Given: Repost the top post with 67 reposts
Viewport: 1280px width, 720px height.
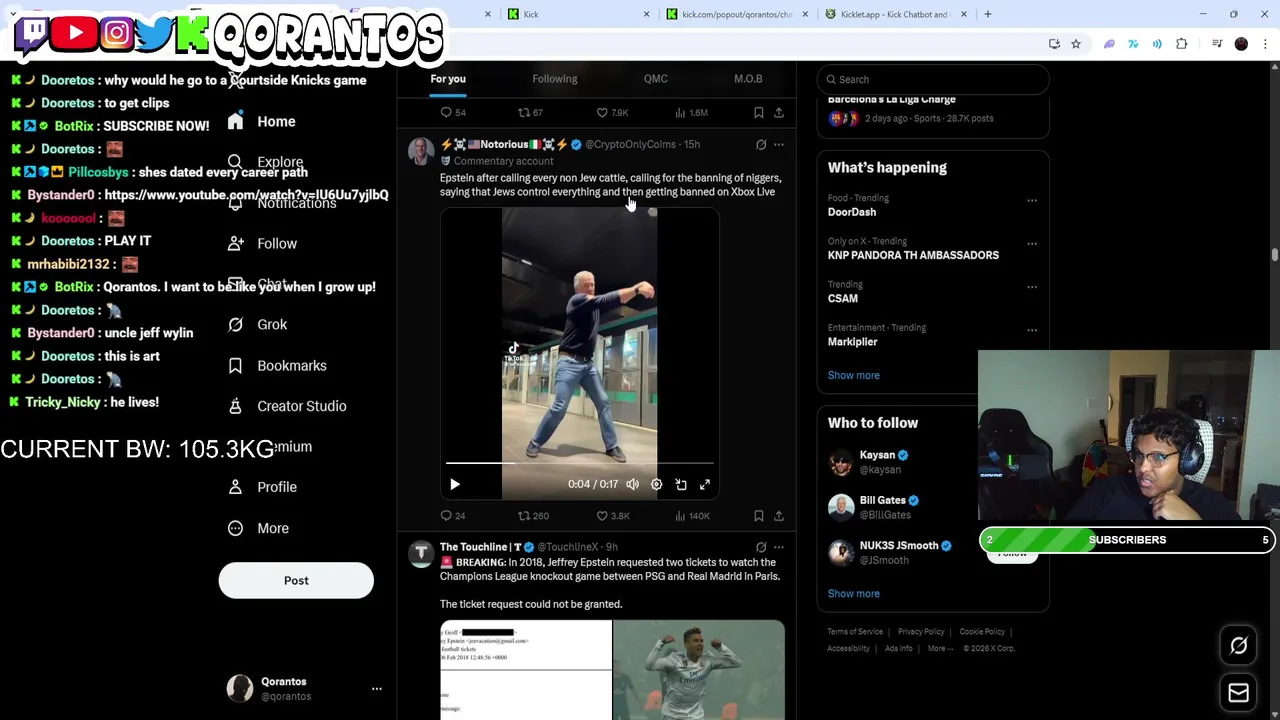Looking at the screenshot, I should tap(530, 113).
